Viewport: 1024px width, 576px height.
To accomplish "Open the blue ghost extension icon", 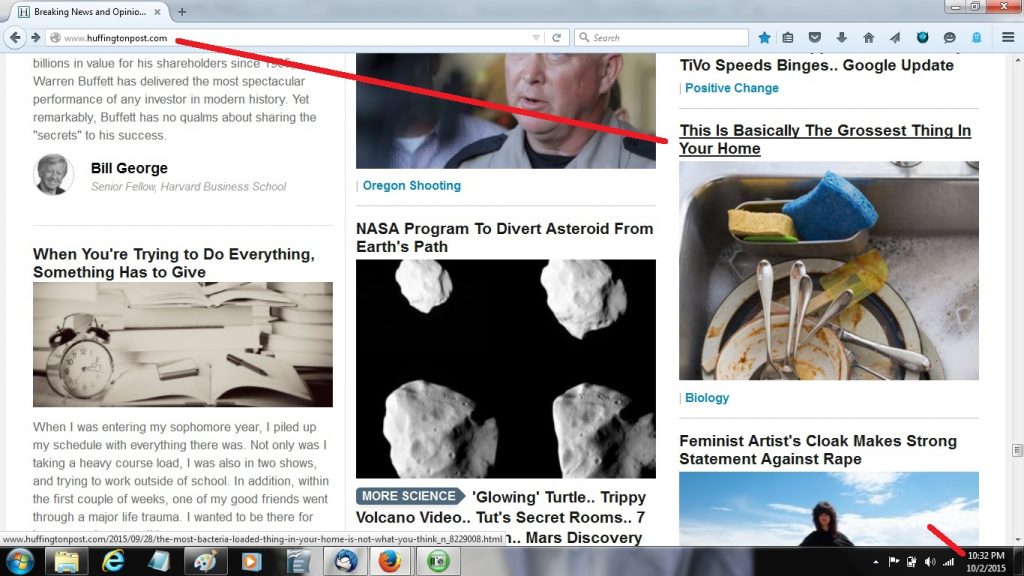I will (976, 38).
